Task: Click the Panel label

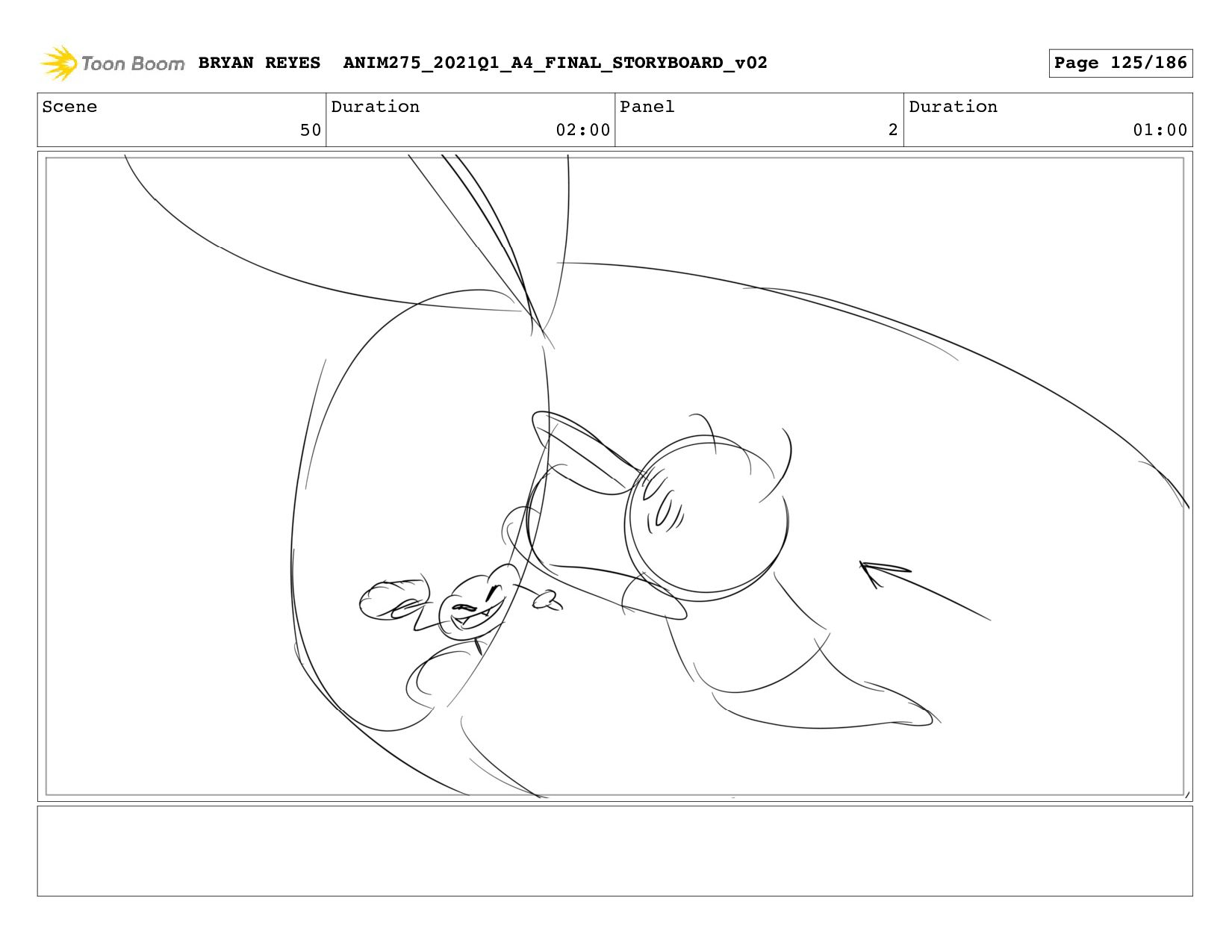Action: click(647, 107)
